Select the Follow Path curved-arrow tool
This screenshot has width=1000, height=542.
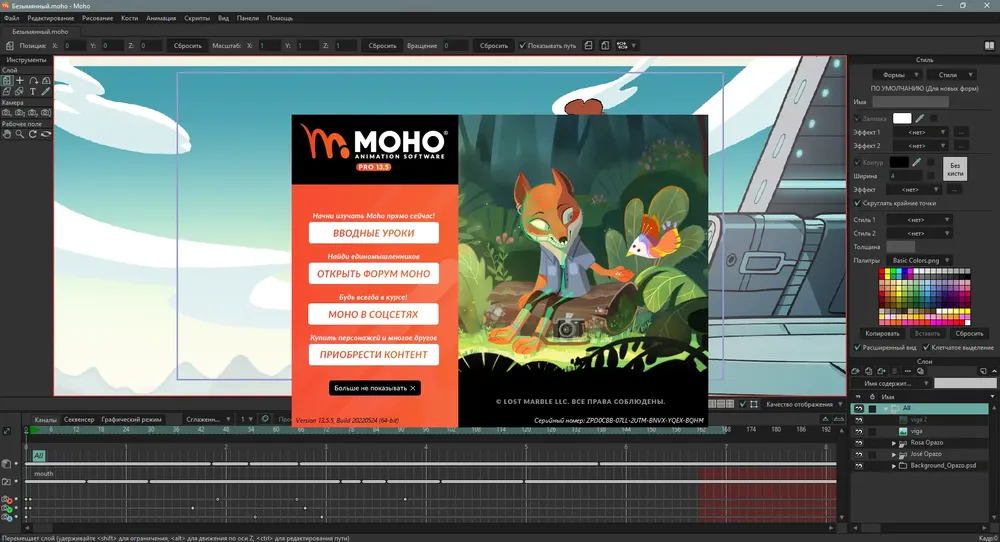tap(33, 80)
